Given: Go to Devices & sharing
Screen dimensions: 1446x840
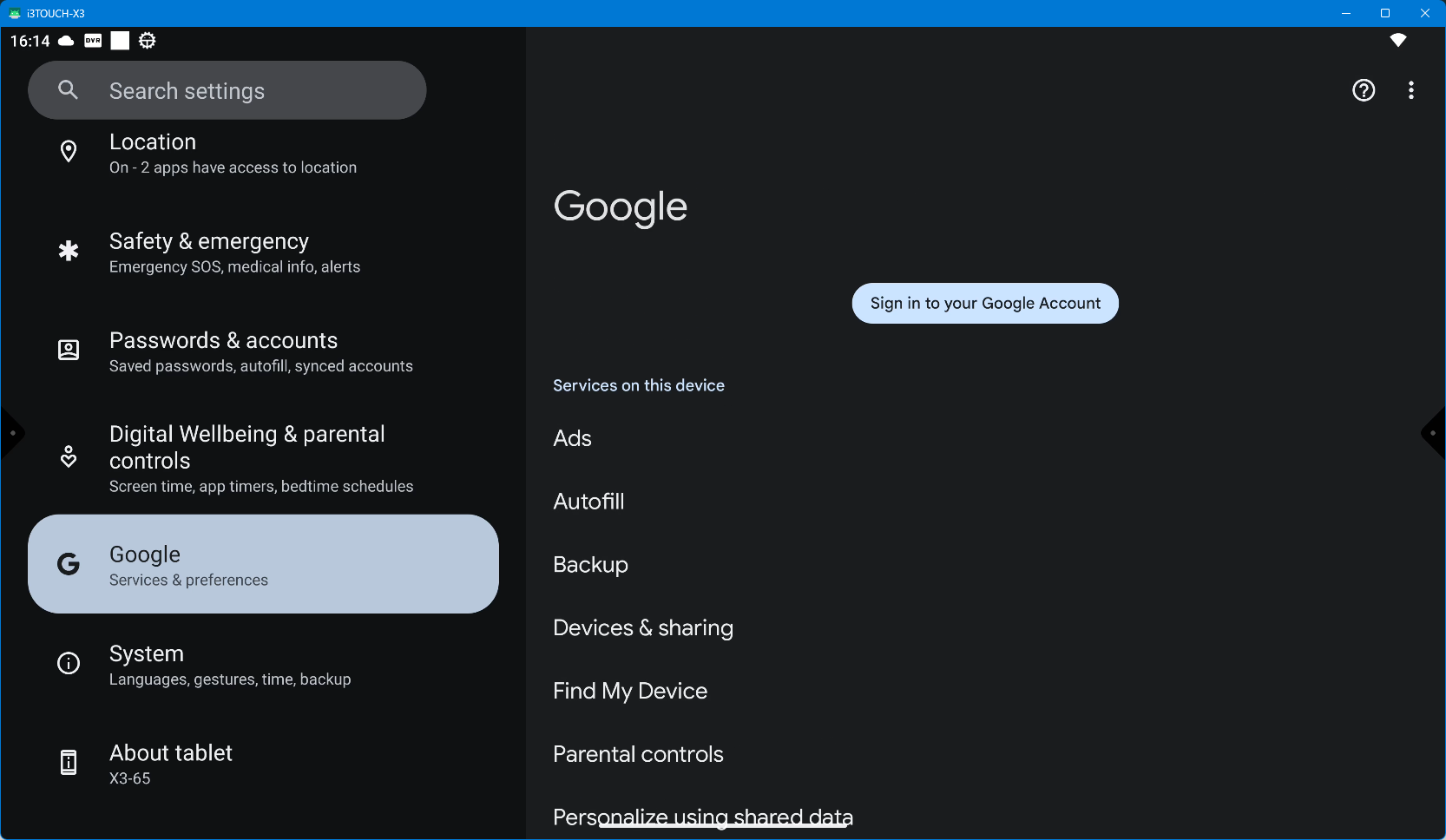Looking at the screenshot, I should 643,628.
